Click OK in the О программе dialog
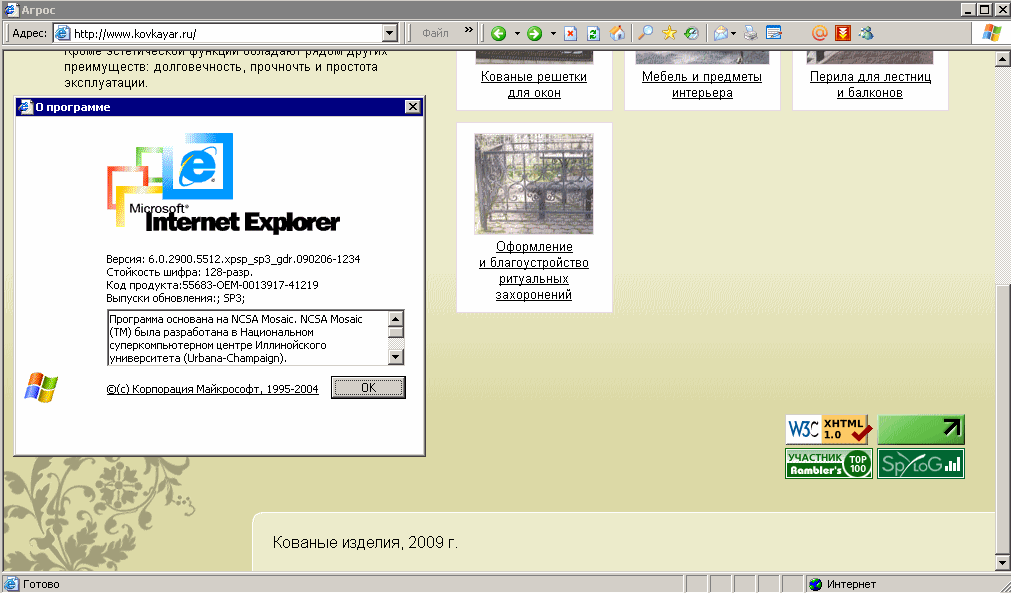The image size is (1011, 593). 368,387
